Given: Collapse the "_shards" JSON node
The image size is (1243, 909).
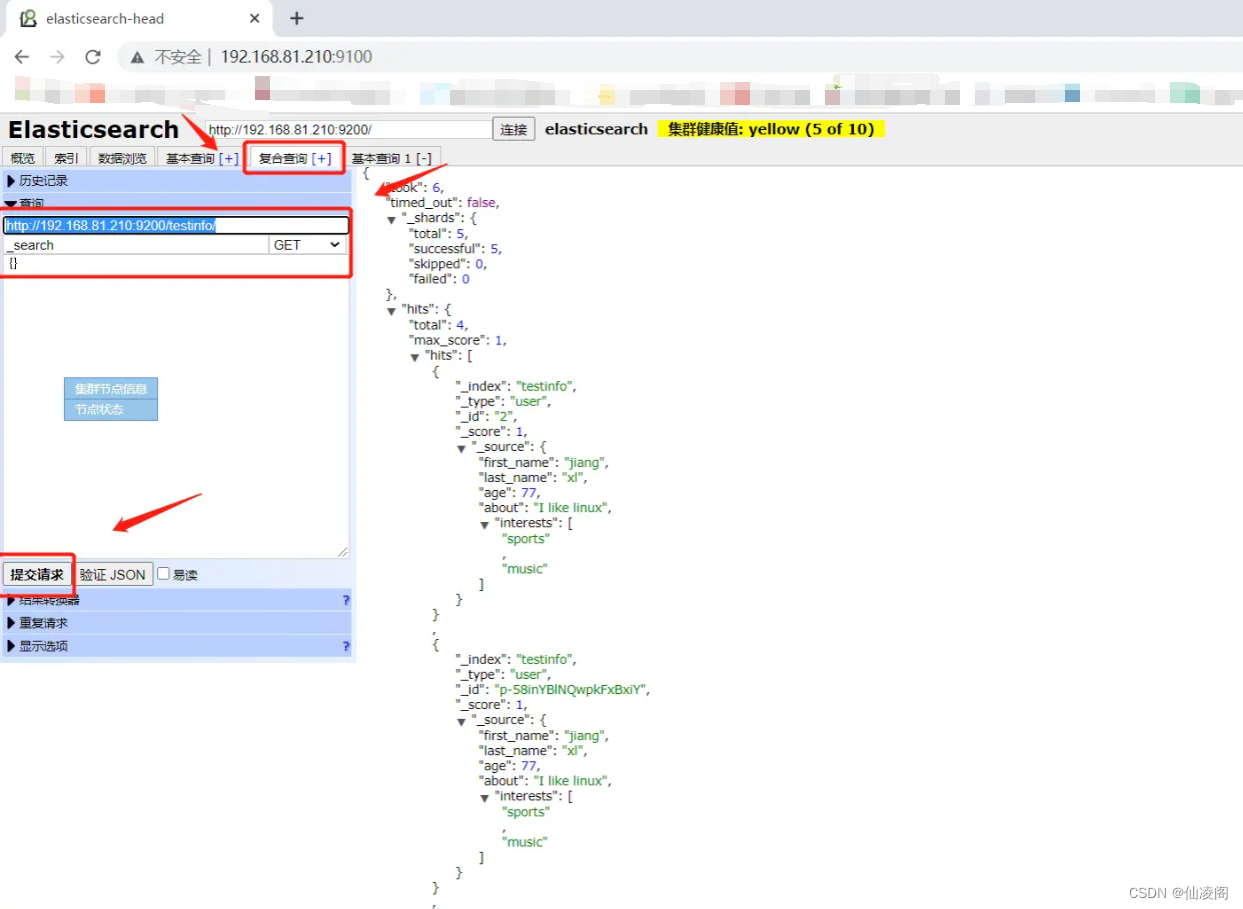Looking at the screenshot, I should click(392, 219).
